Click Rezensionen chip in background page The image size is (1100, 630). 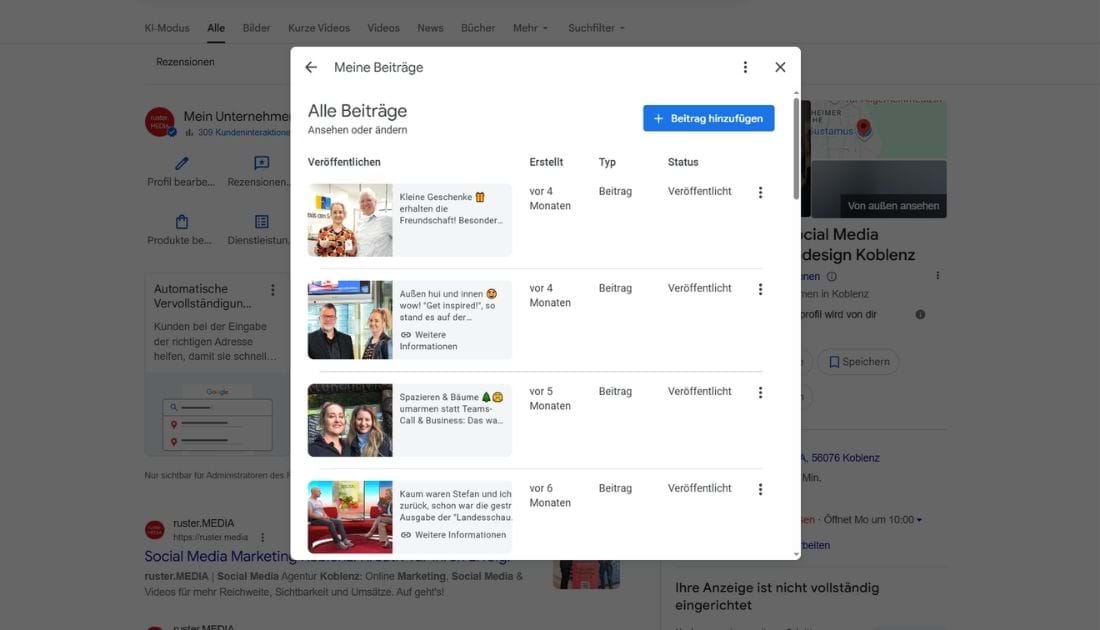[x=185, y=62]
